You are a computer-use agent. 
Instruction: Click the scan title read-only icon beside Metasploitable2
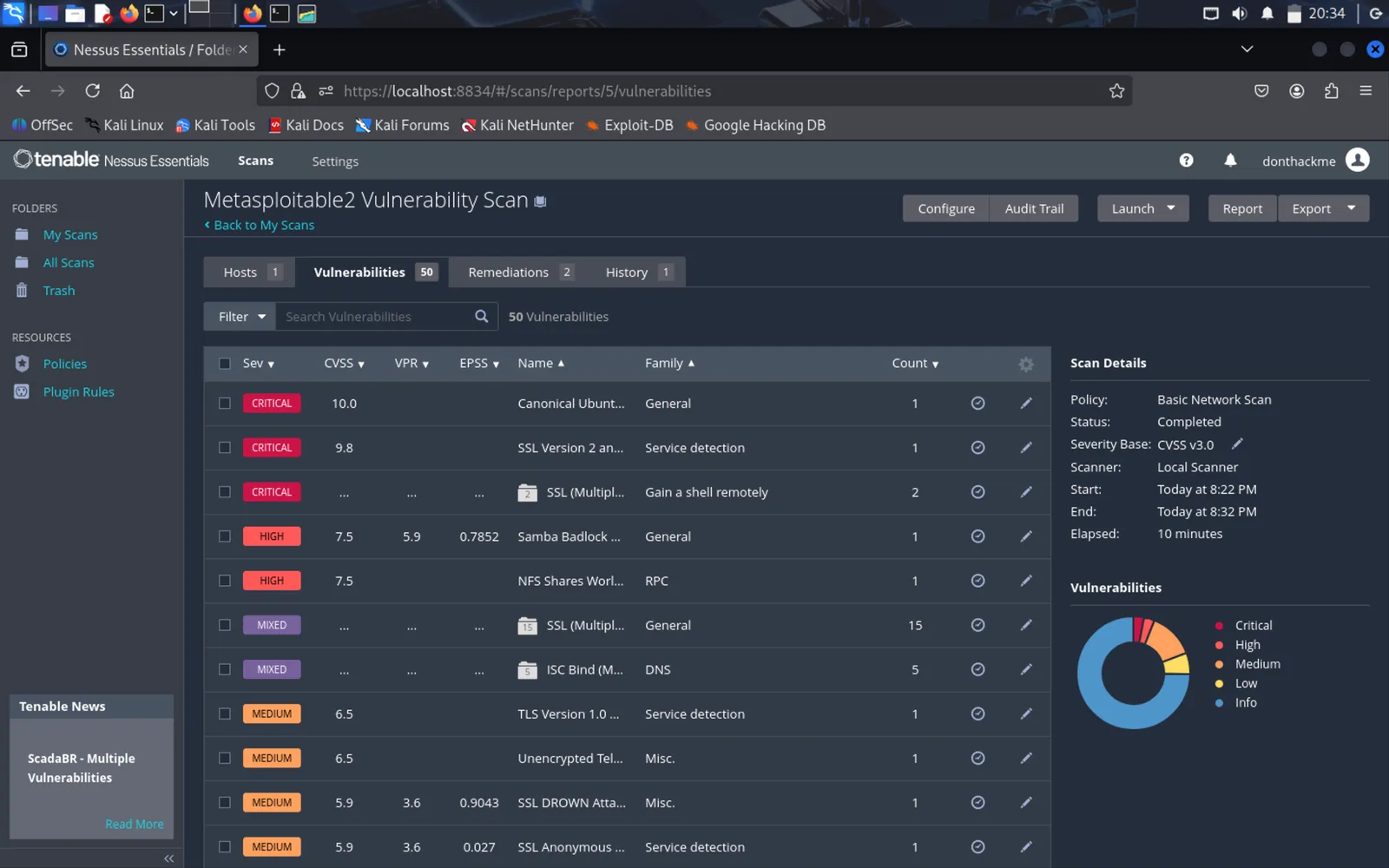pyautogui.click(x=540, y=201)
